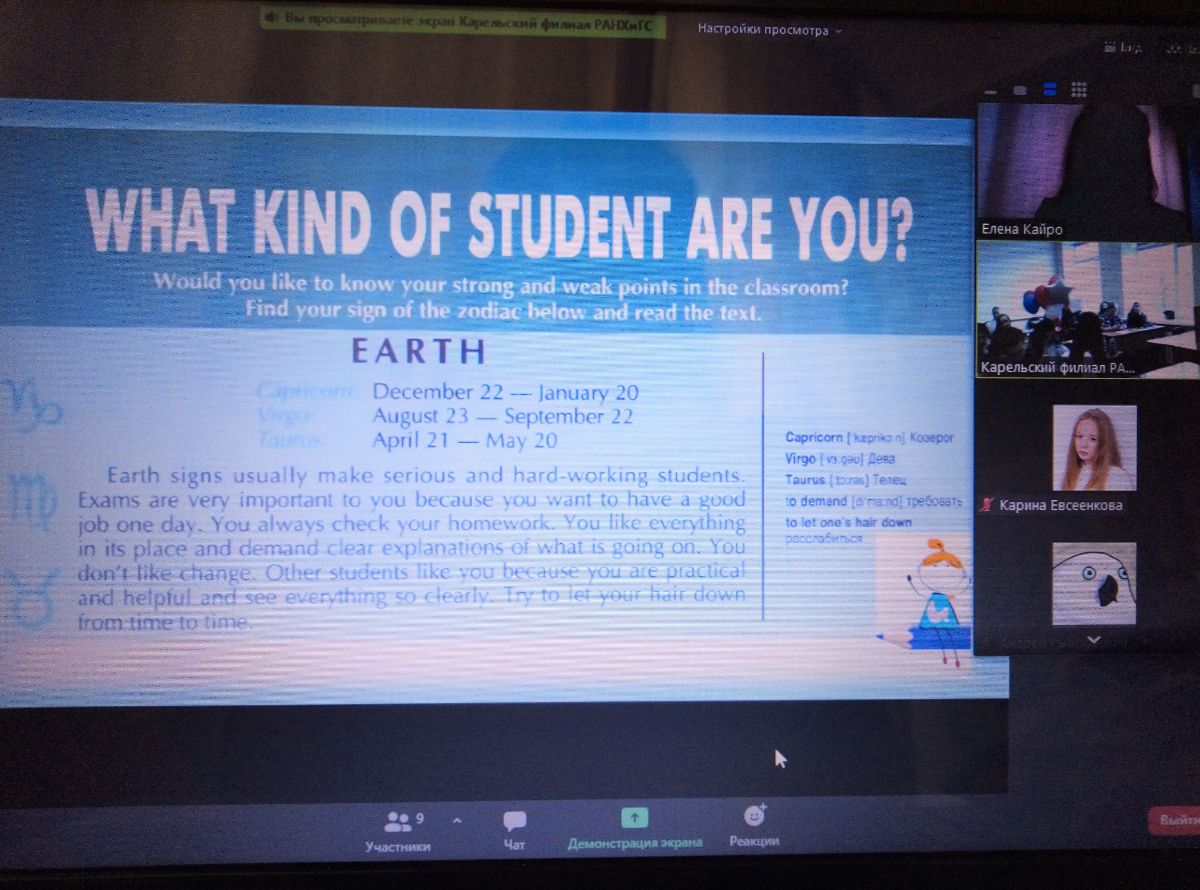Select the blue stacked thumbnails view
The width and height of the screenshot is (1200, 890).
tap(1049, 90)
